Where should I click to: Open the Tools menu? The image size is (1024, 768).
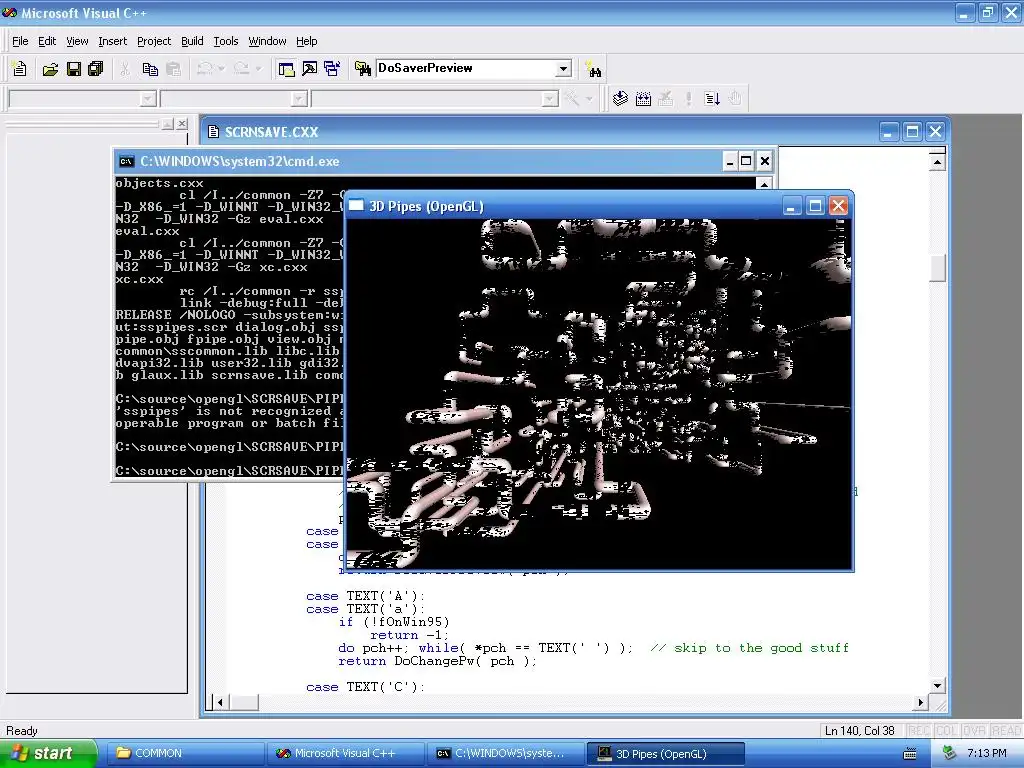click(x=226, y=41)
